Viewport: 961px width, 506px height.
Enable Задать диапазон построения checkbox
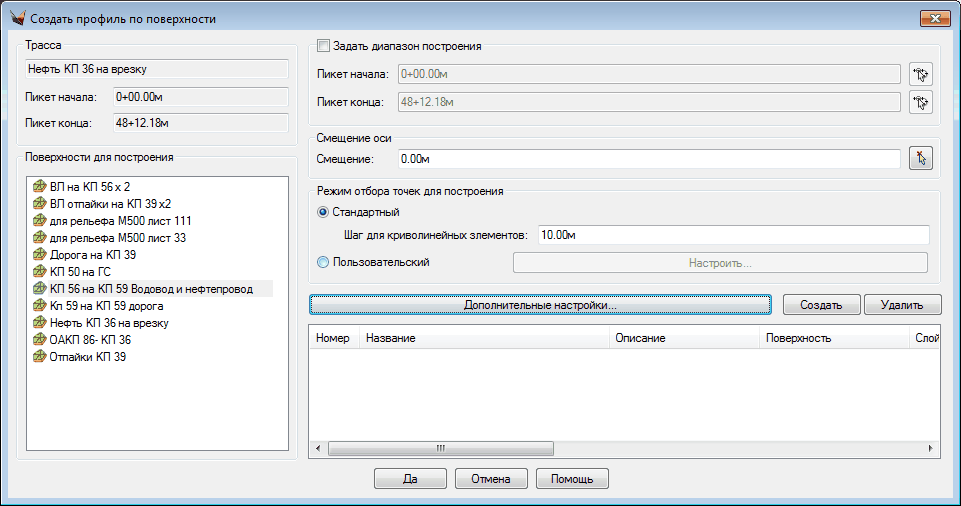(x=323, y=46)
